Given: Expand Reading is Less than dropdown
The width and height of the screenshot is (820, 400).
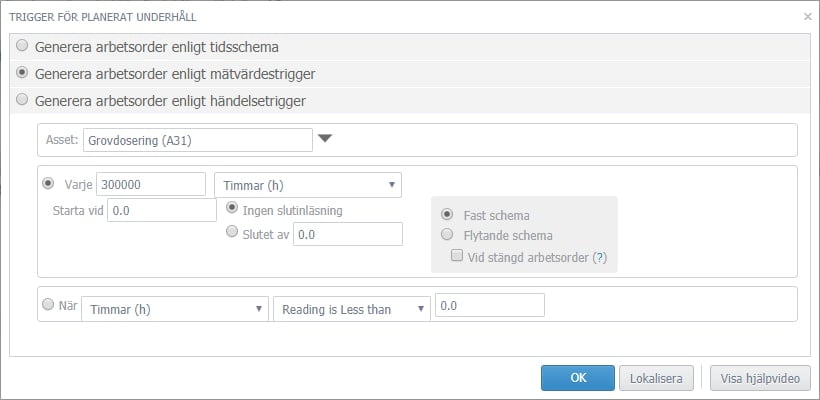Looking at the screenshot, I should [x=351, y=309].
